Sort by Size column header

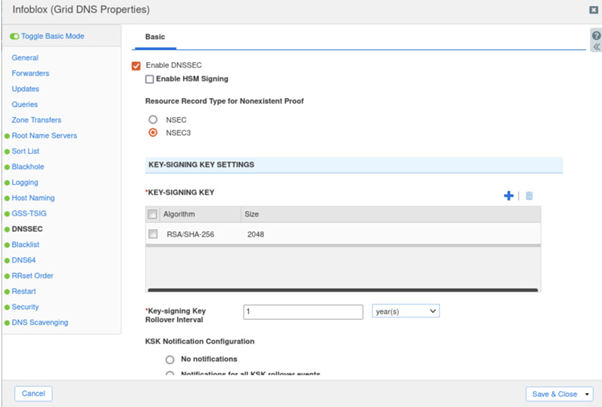pyautogui.click(x=252, y=214)
